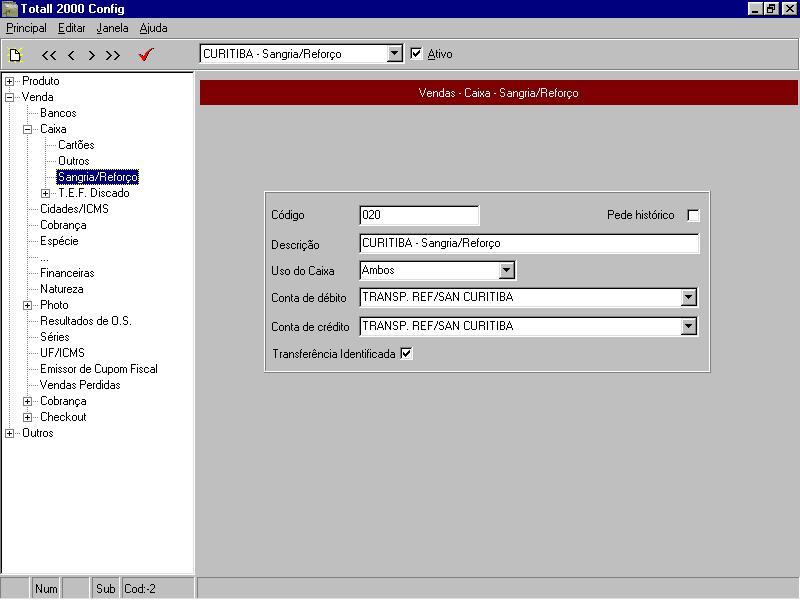Expand the T.E.F. Discado node

pyautogui.click(x=45, y=193)
